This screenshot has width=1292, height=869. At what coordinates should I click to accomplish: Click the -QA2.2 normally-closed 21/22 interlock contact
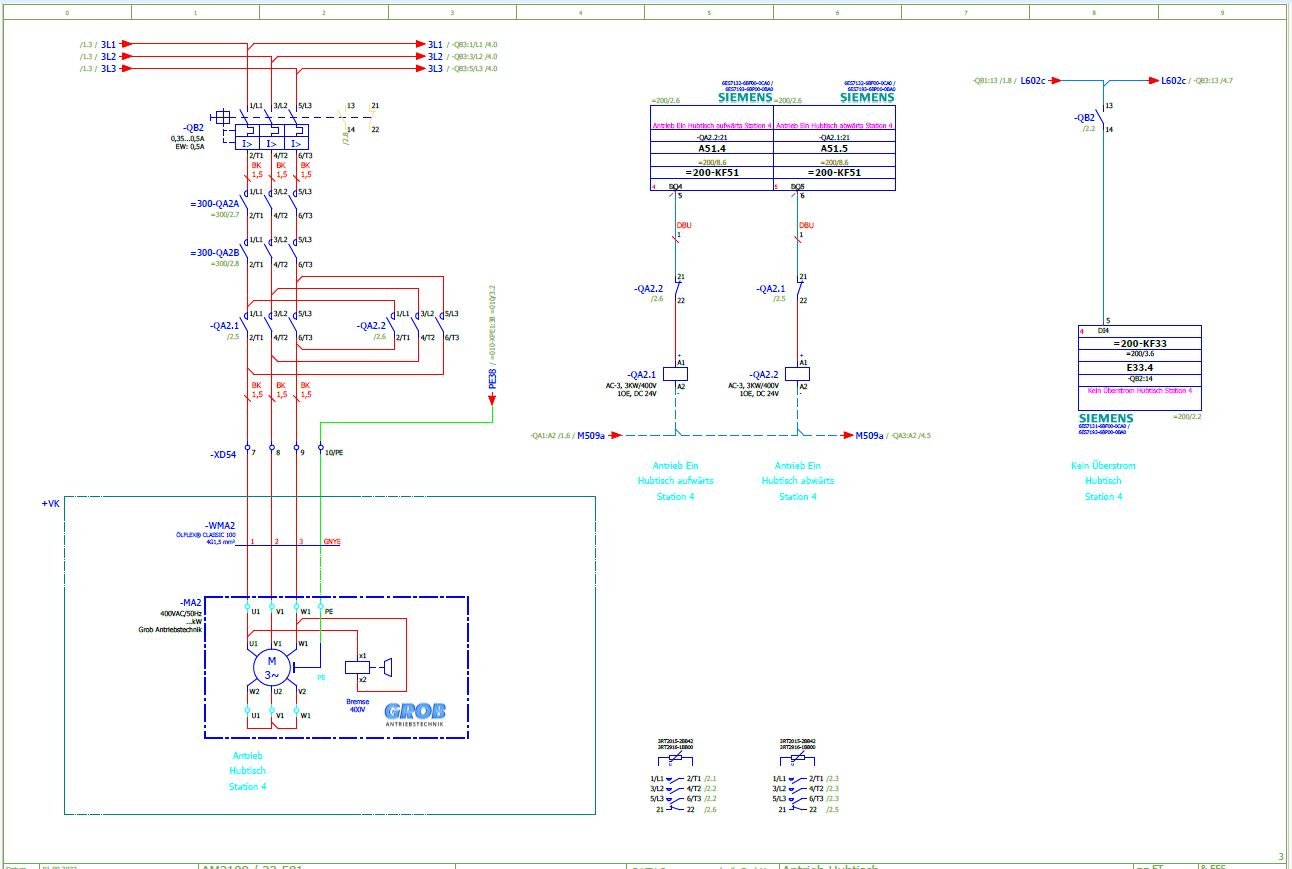coord(676,289)
